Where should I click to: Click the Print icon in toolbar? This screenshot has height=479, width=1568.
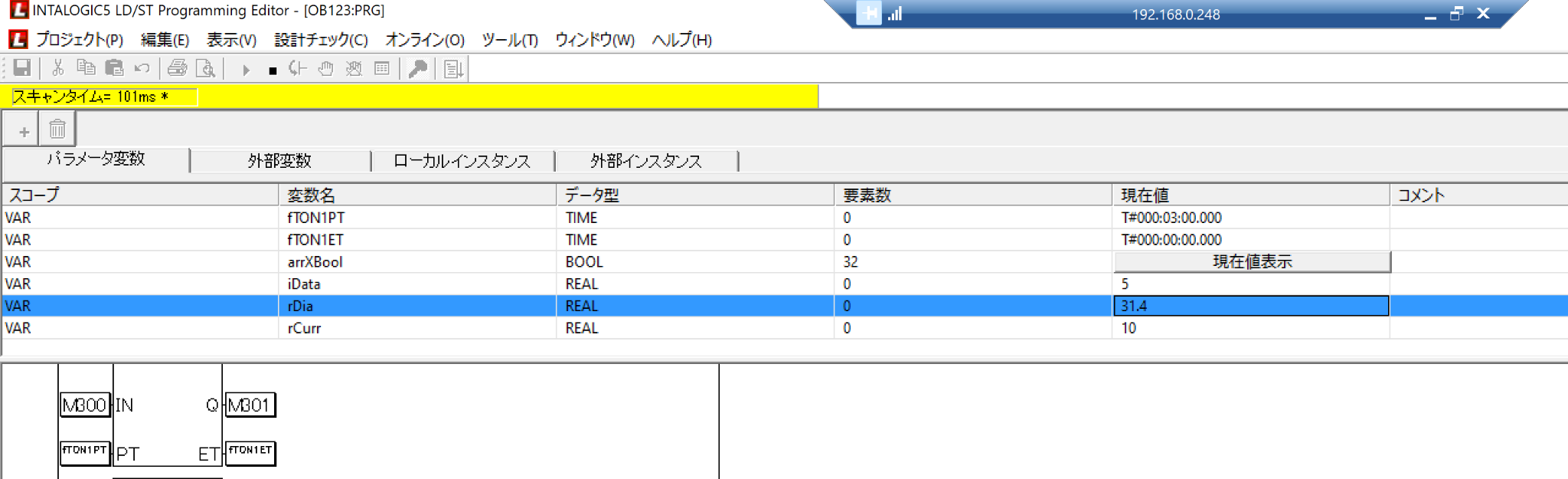[177, 68]
